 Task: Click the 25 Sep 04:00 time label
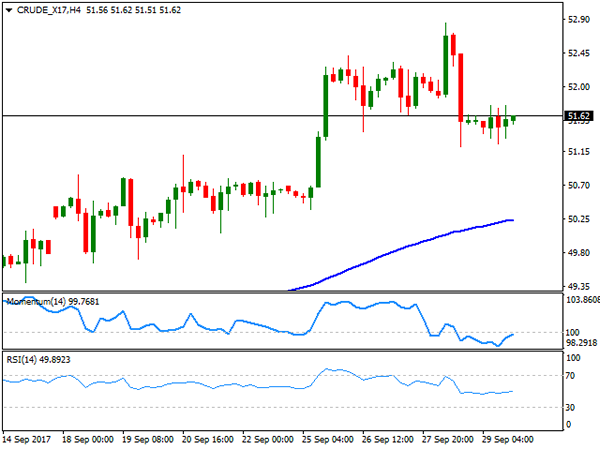328,439
